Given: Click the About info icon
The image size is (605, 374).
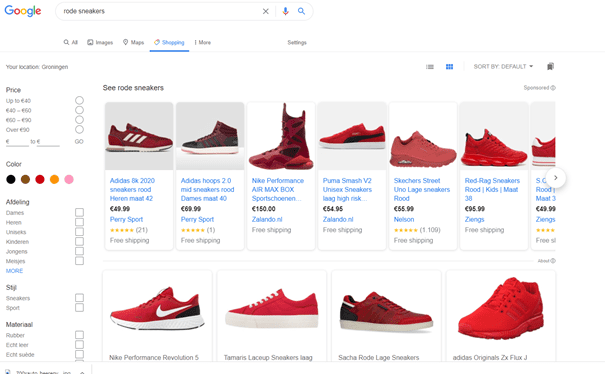Looking at the screenshot, I should 553,261.
